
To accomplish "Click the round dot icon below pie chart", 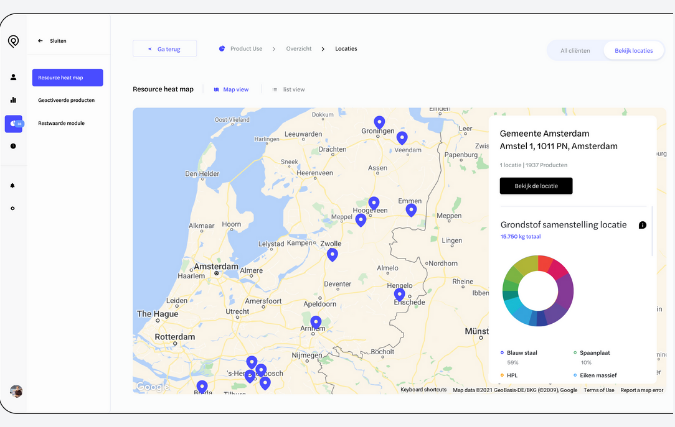I will pyautogui.click(x=13, y=146).
